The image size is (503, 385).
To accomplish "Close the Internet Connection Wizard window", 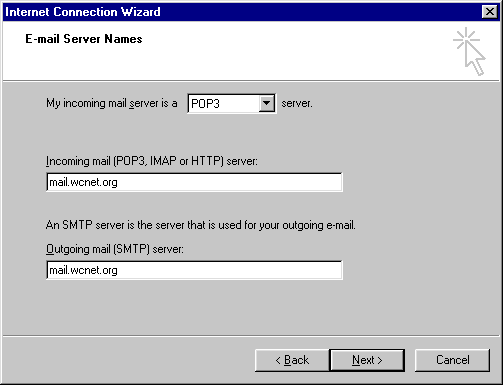I will 490,12.
